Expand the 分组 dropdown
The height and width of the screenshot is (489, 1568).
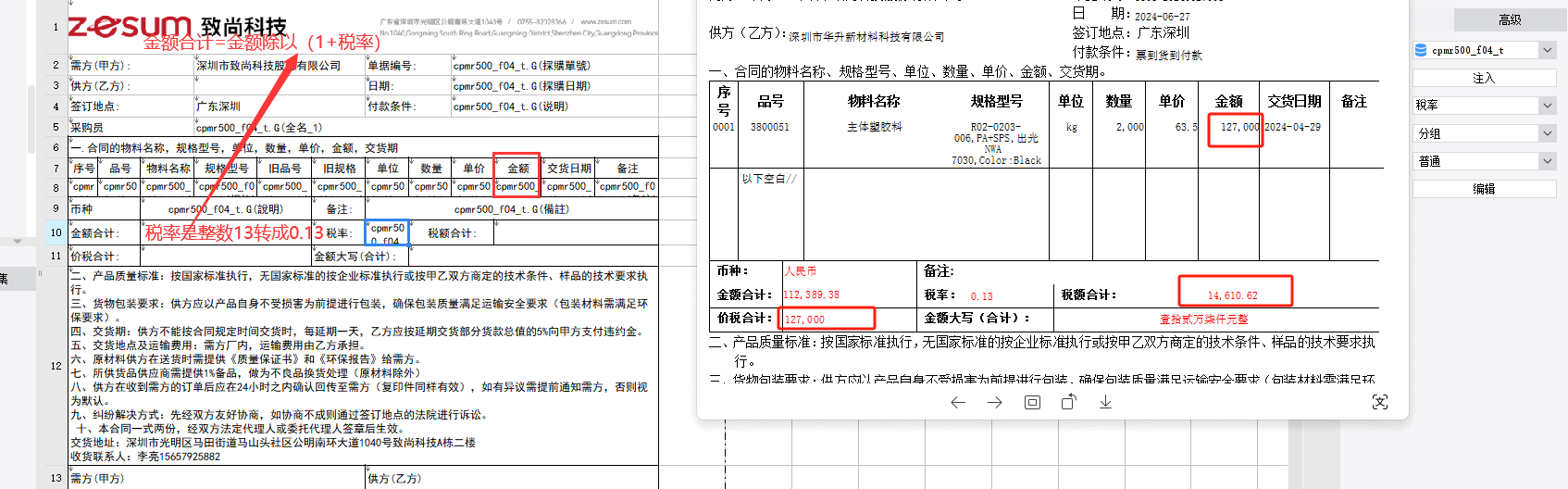pos(1548,133)
